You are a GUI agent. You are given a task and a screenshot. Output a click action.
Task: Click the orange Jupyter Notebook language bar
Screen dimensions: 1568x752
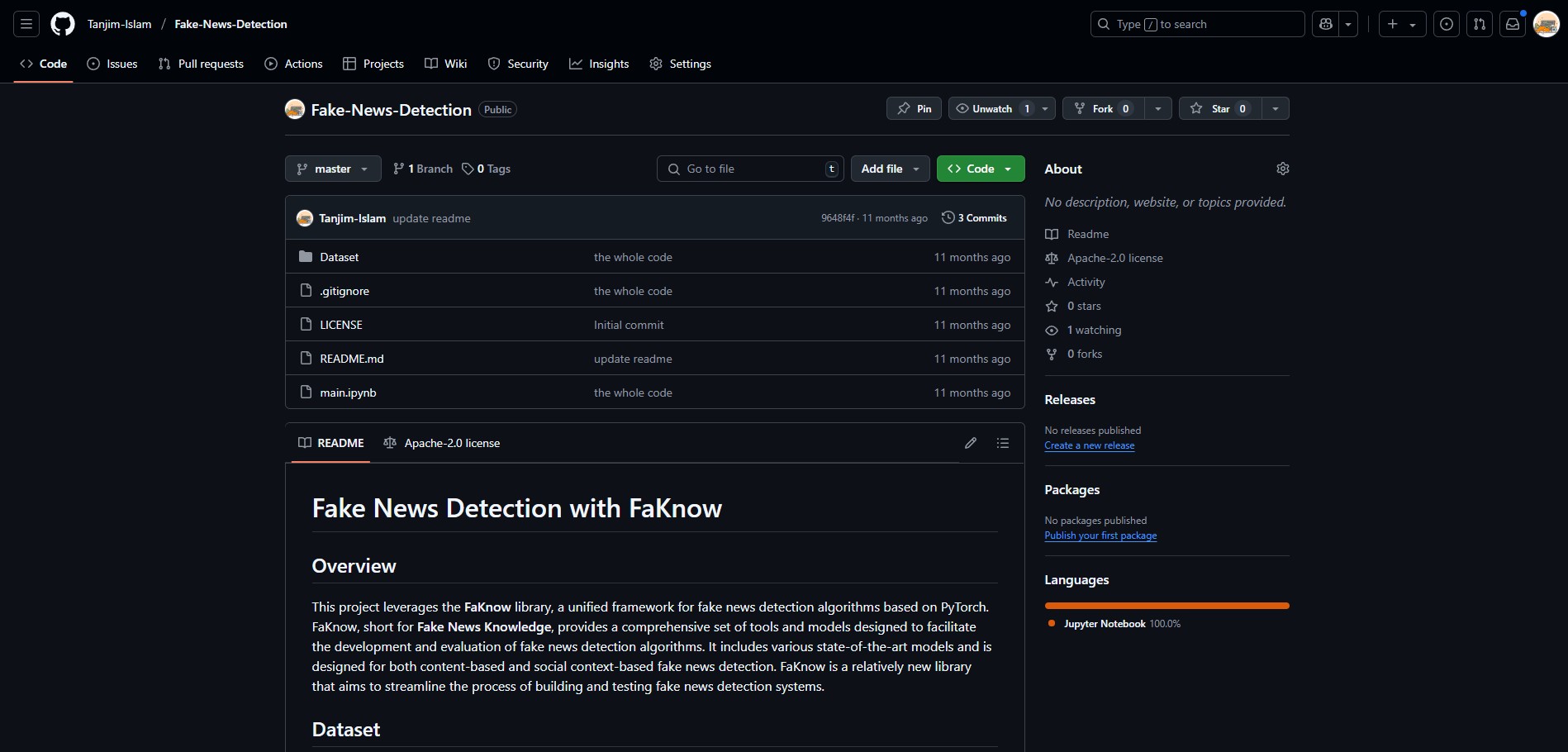pos(1166,606)
